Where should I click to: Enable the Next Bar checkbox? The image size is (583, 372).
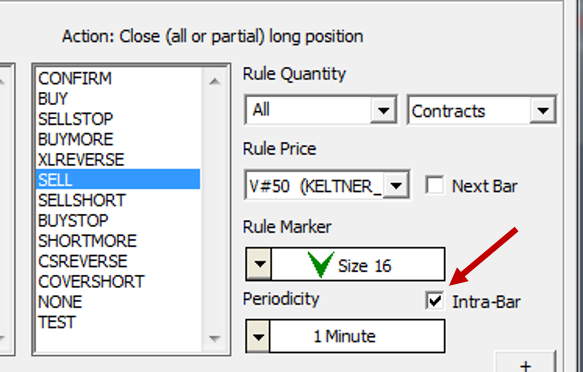click(x=435, y=185)
